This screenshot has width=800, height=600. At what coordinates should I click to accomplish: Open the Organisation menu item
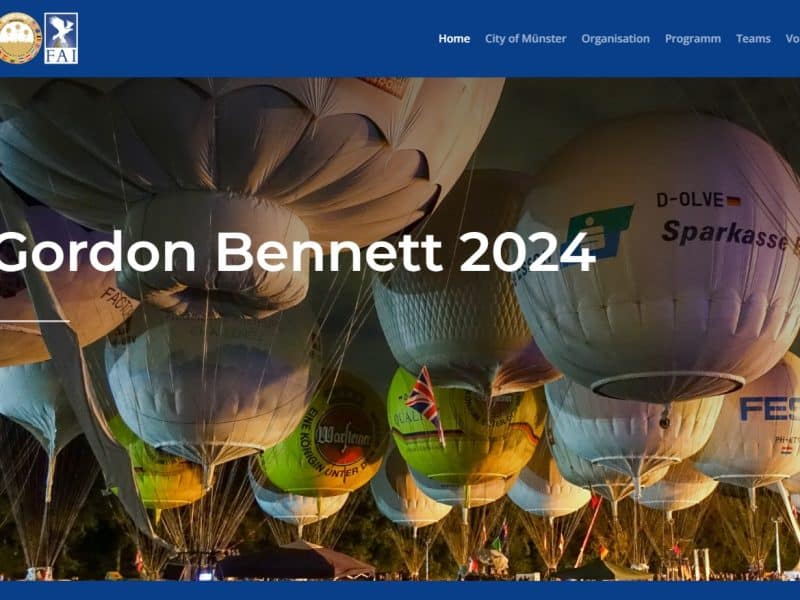click(615, 39)
